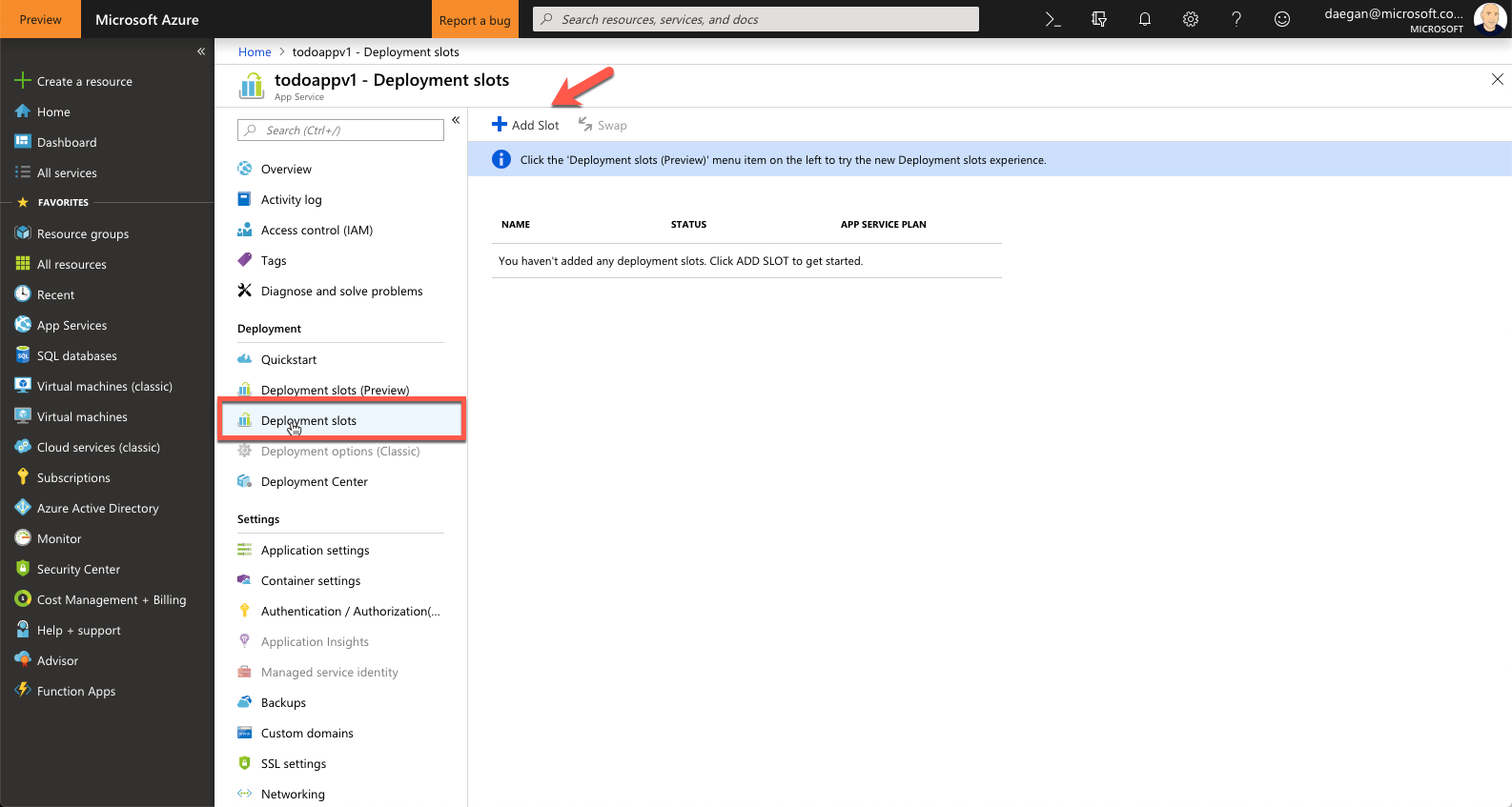Focus the global search resources box

click(756, 19)
